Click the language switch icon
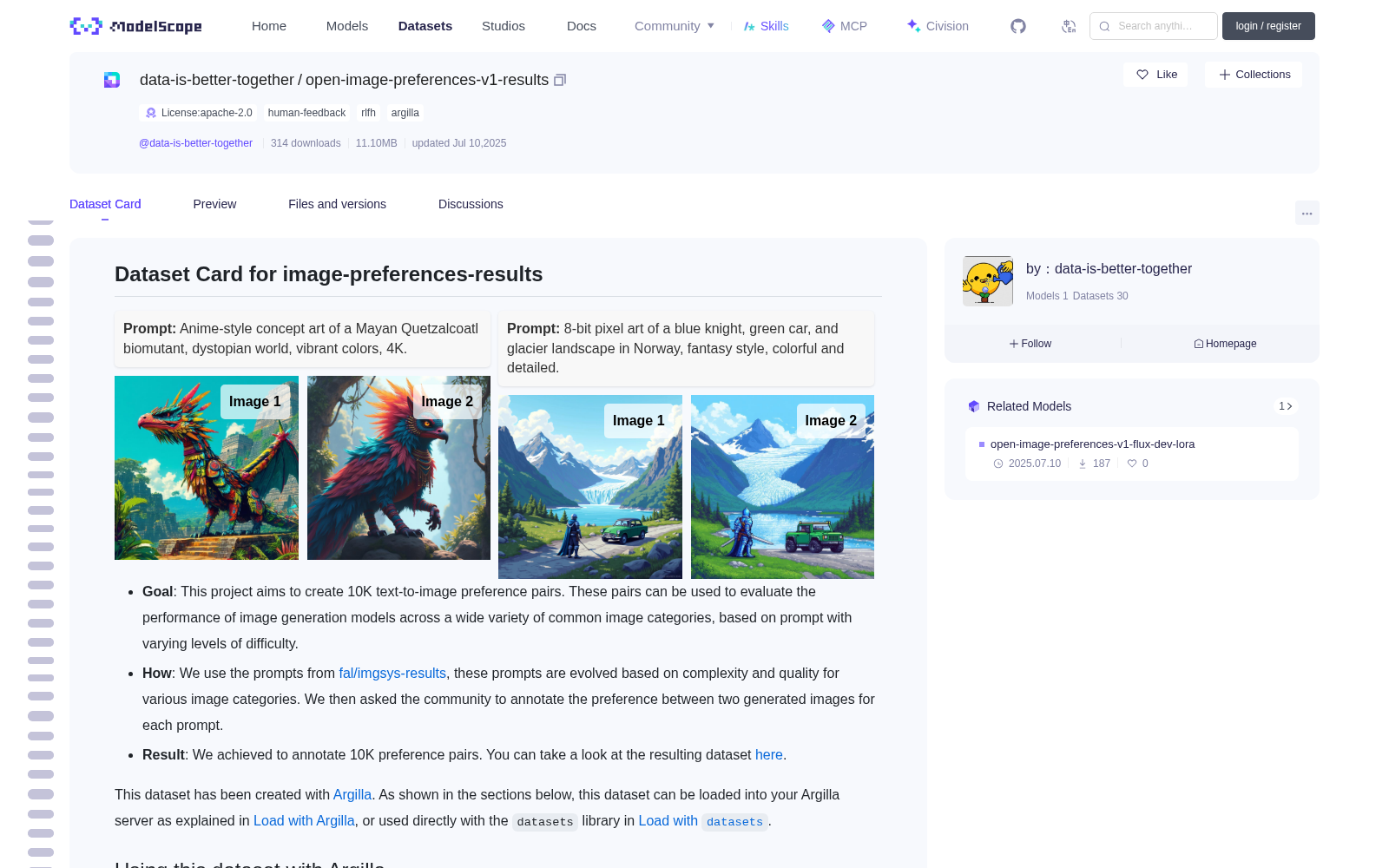1389x868 pixels. pyautogui.click(x=1069, y=26)
